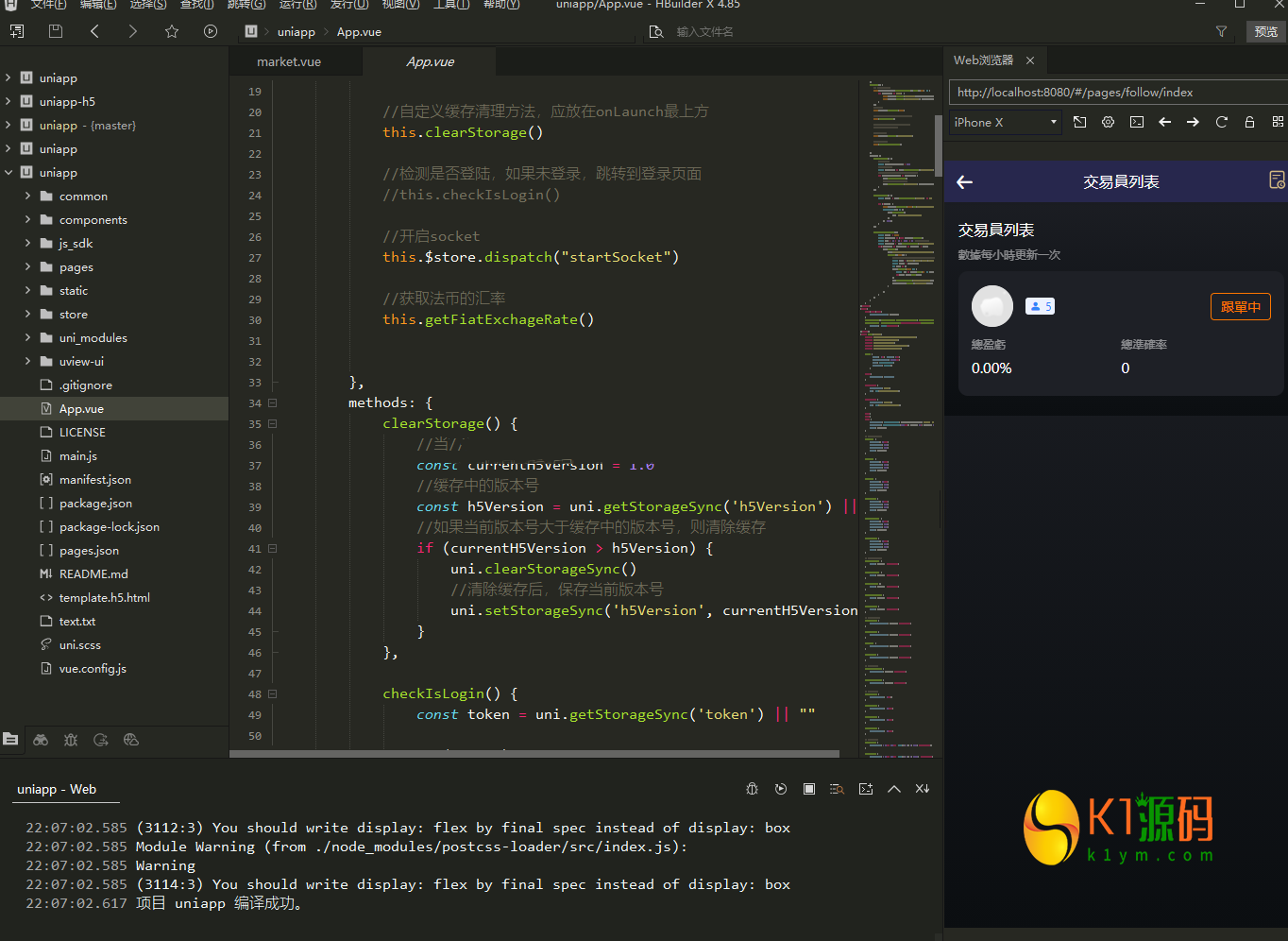
Task: Click the 预览 preview button
Action: (x=1265, y=32)
